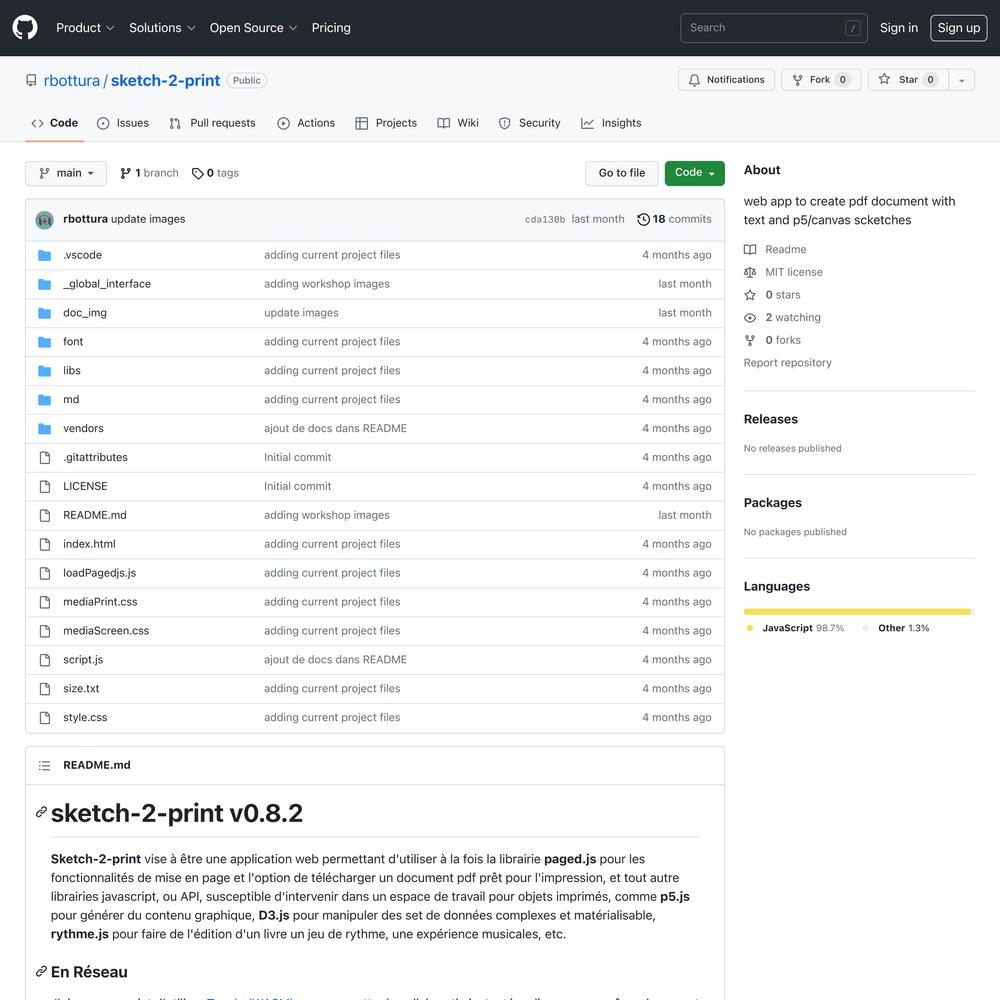Expand the Solutions menu
The height and width of the screenshot is (1000, 1000).
pyautogui.click(x=162, y=27)
